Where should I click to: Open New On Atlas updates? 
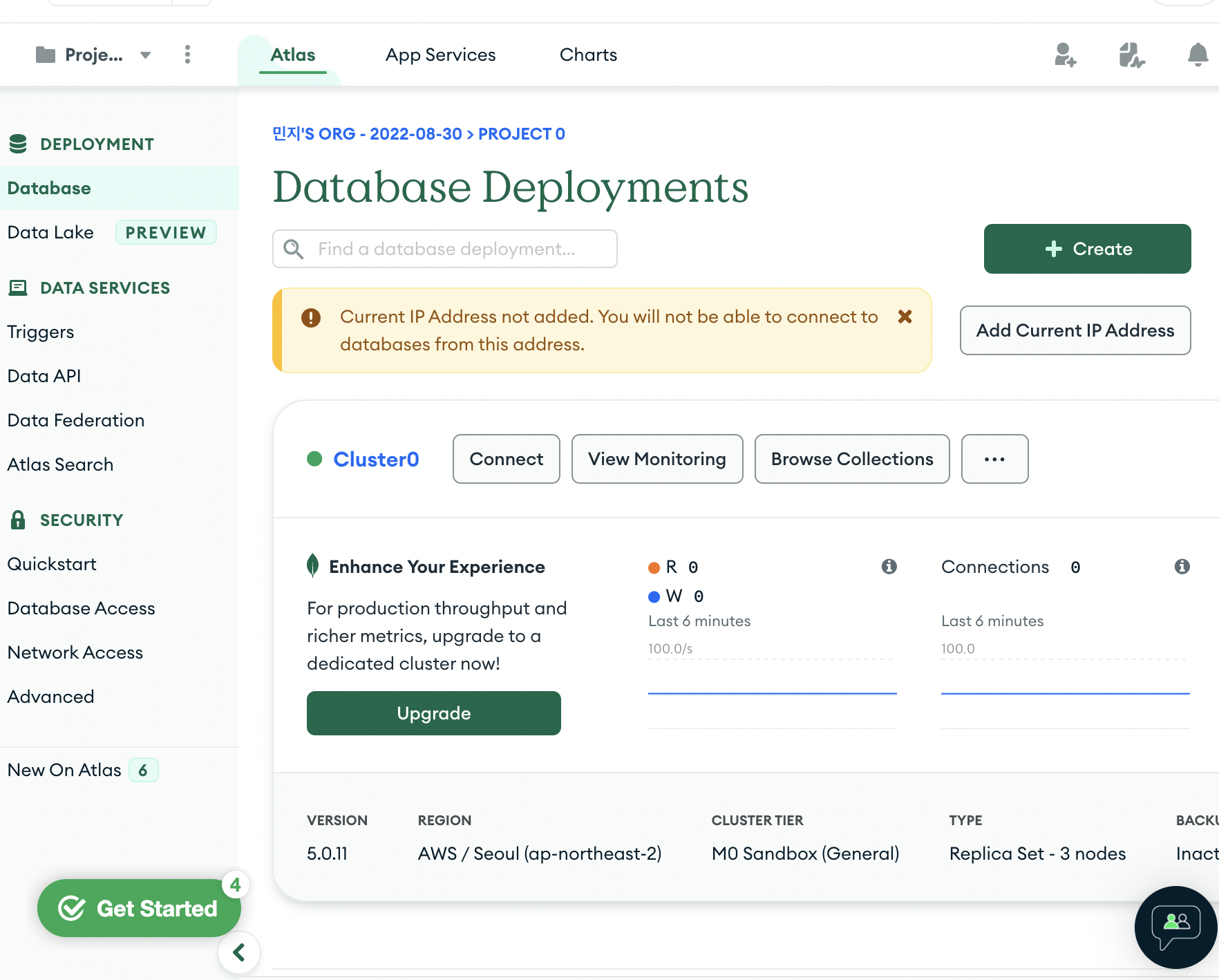pyautogui.click(x=64, y=770)
